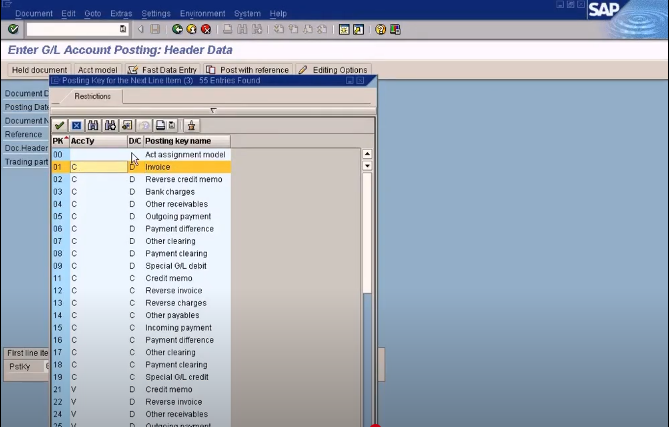The height and width of the screenshot is (427, 669).
Task: Click the D/C column header
Action: 135,141
